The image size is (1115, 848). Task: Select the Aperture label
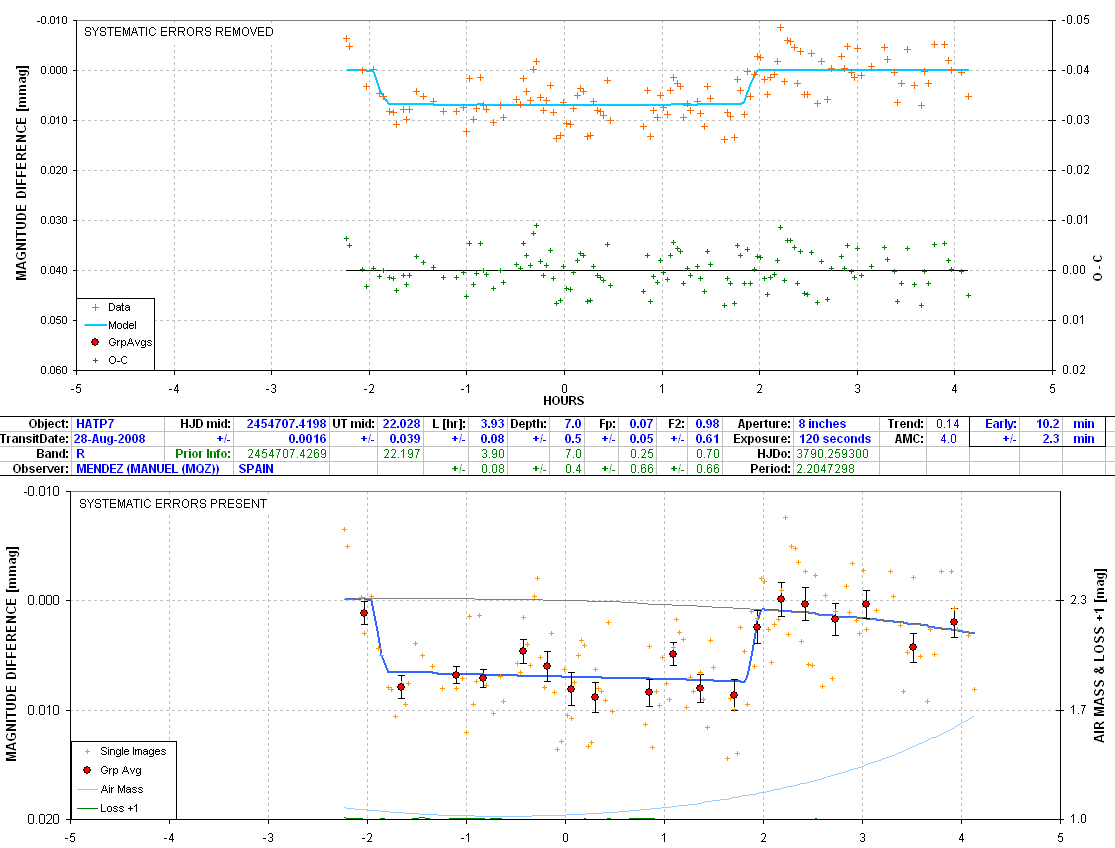click(764, 424)
